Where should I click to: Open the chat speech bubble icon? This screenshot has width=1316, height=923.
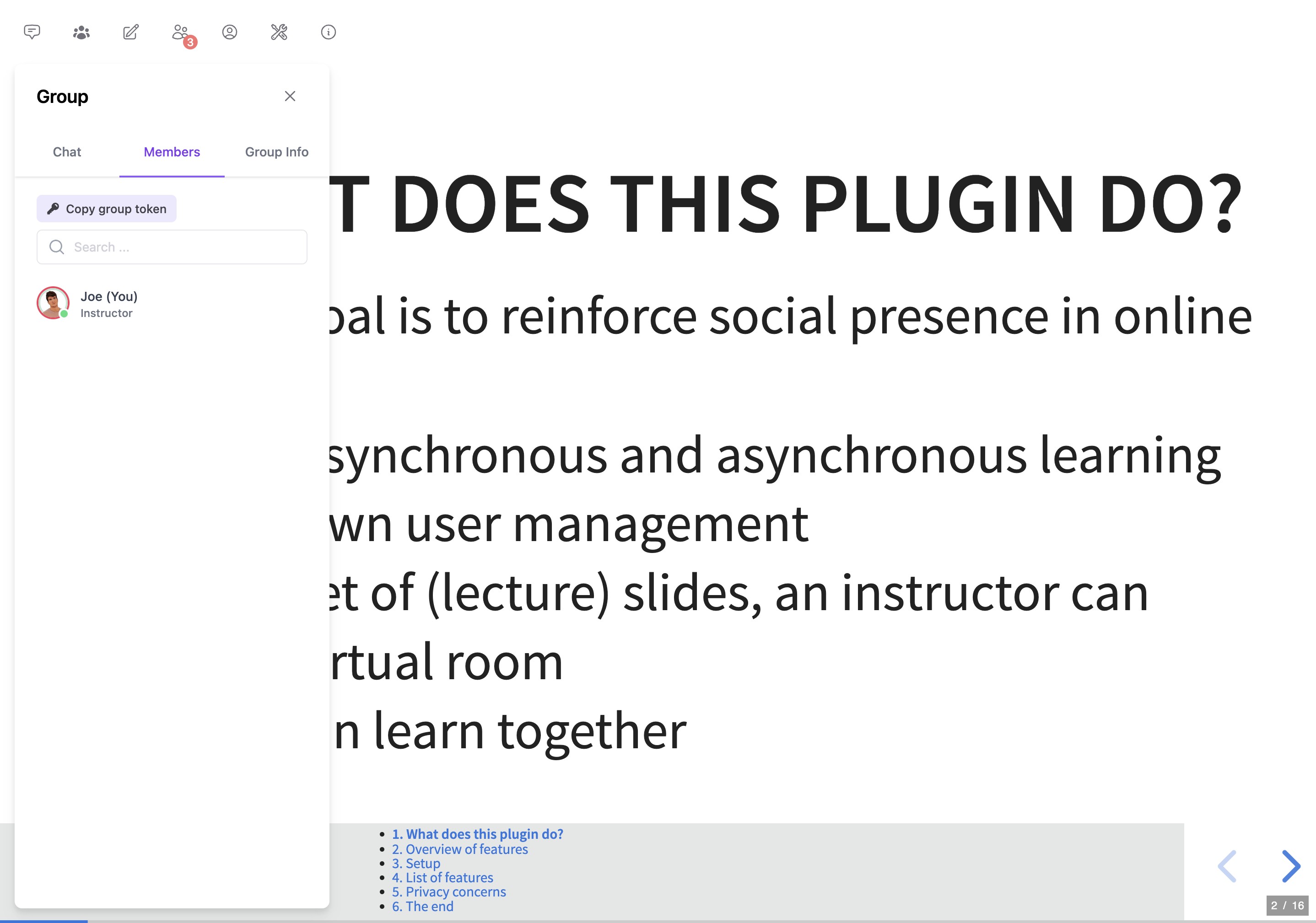point(32,32)
